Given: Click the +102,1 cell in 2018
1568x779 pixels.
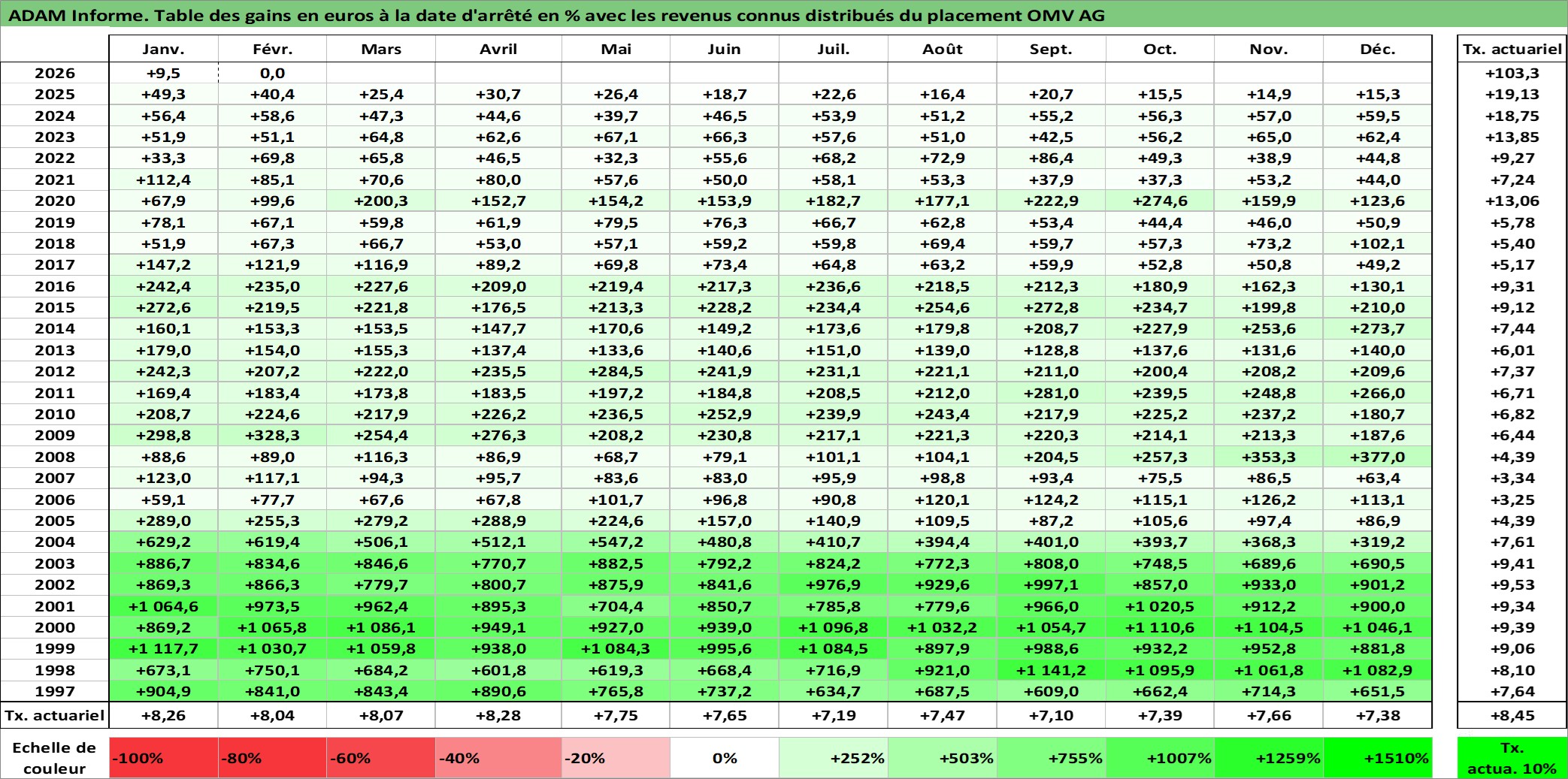Looking at the screenshot, I should pyautogui.click(x=1378, y=243).
